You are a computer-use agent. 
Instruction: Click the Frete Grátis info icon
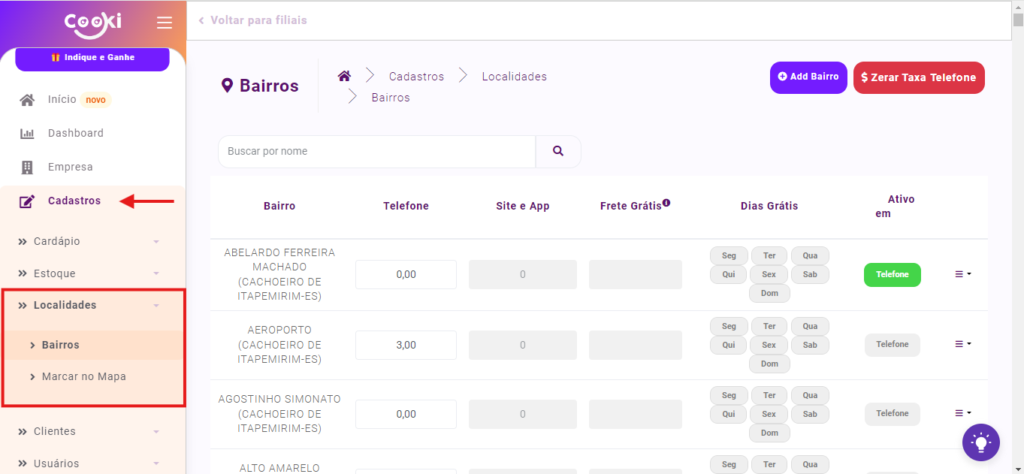tap(666, 203)
